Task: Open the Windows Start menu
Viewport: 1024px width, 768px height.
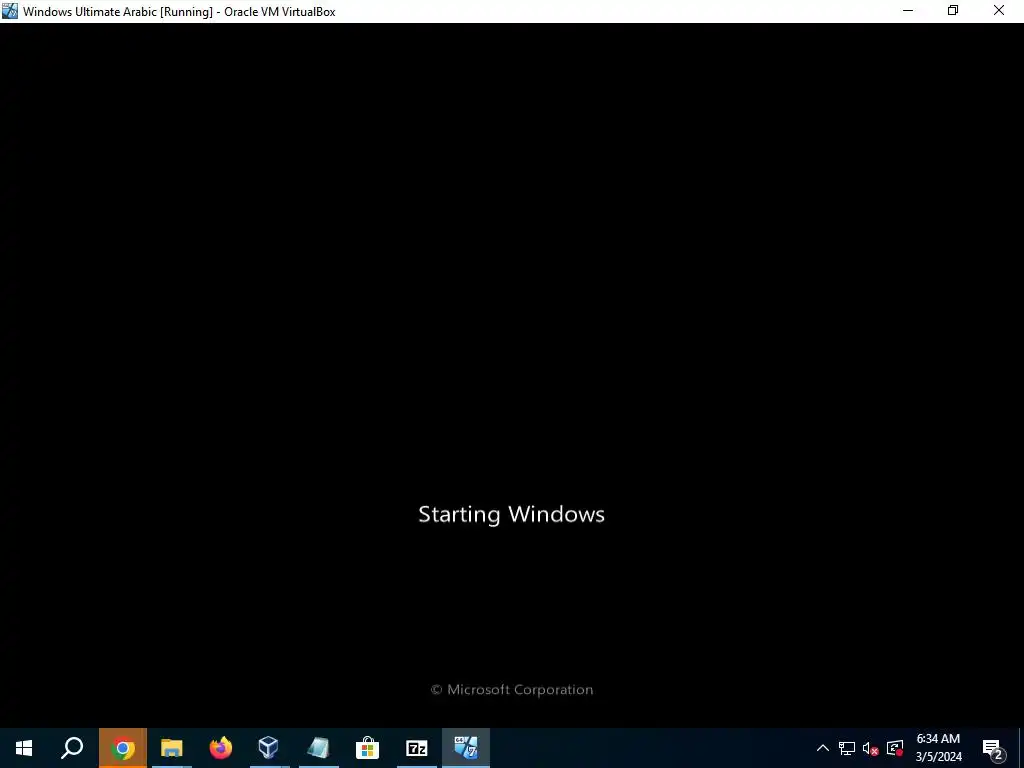Action: point(24,748)
